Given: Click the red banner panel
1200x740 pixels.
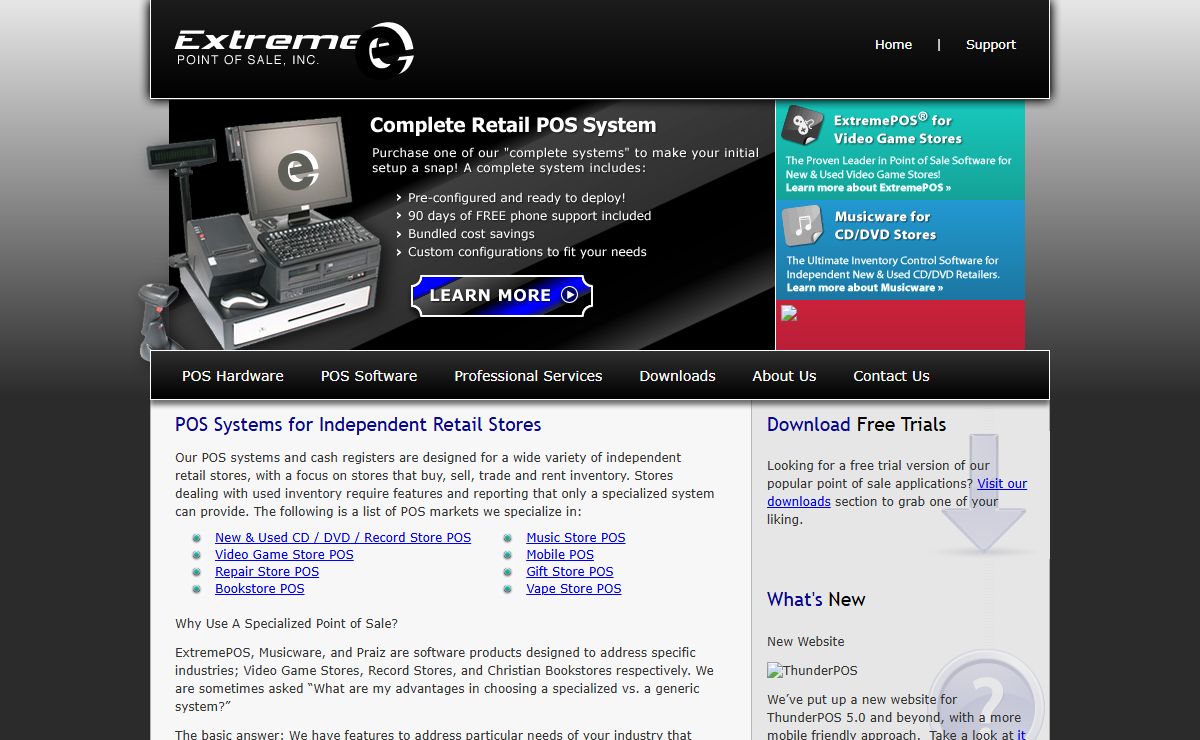Looking at the screenshot, I should click(900, 325).
